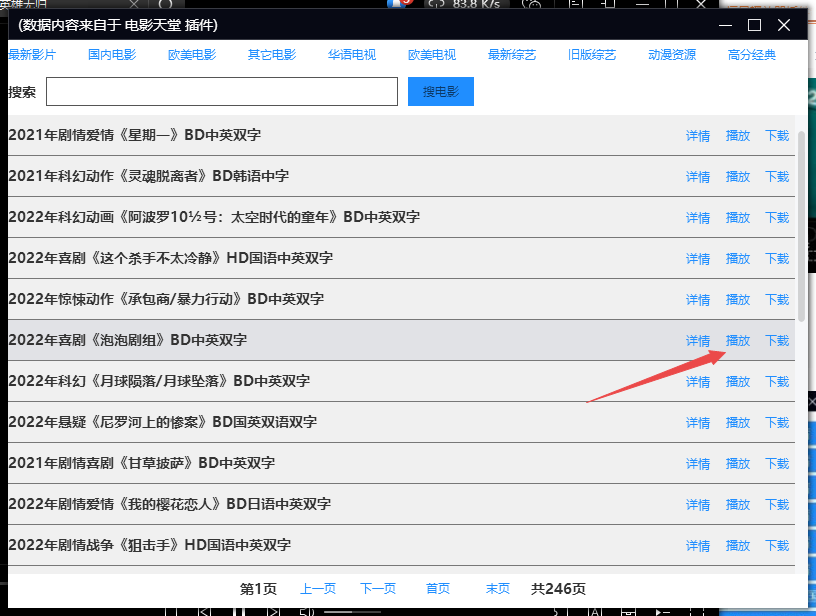Close the 电影天堂 plugin window
This screenshot has height=616, width=816.
coord(784,25)
